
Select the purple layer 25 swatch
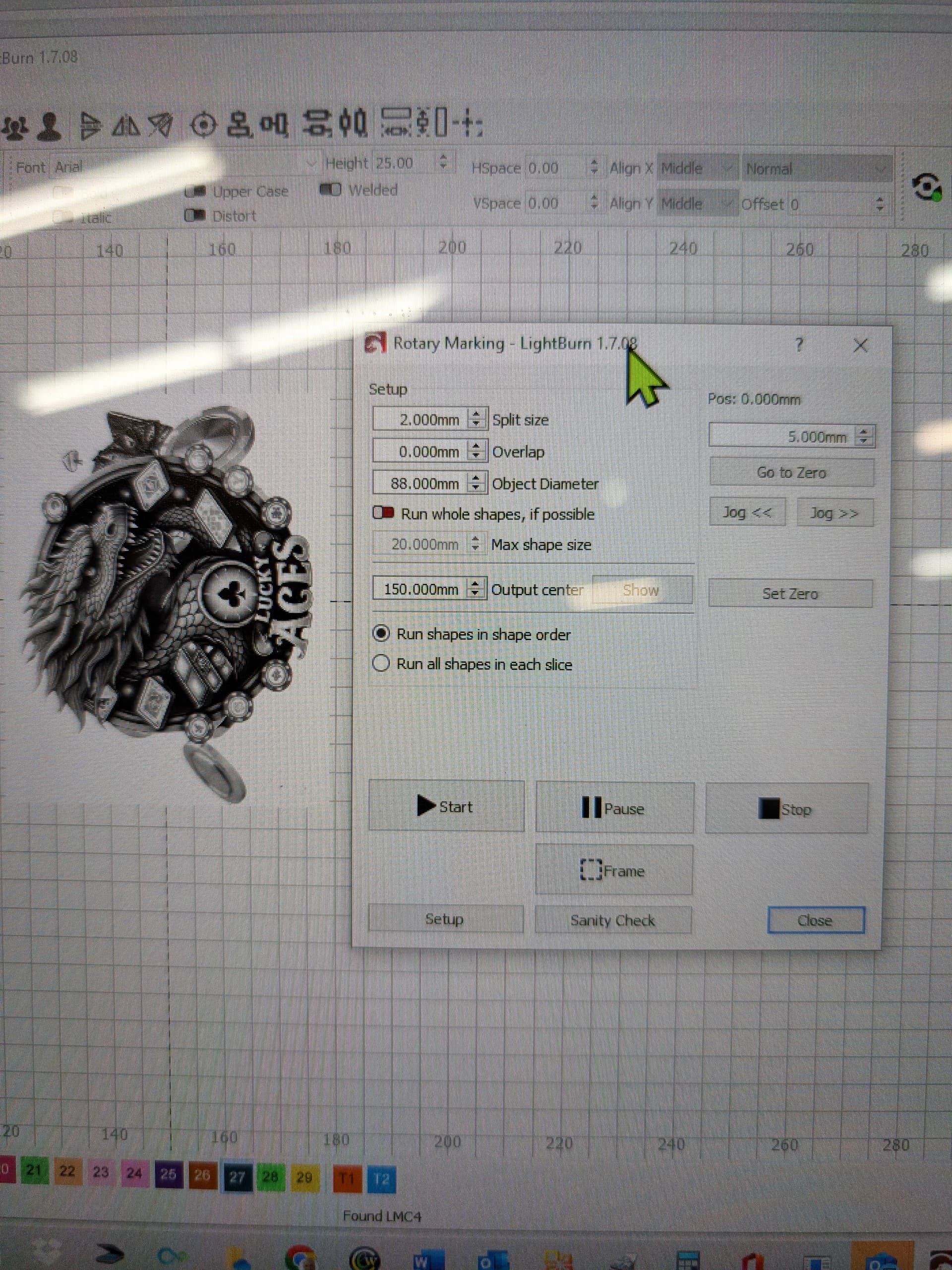tap(168, 1174)
